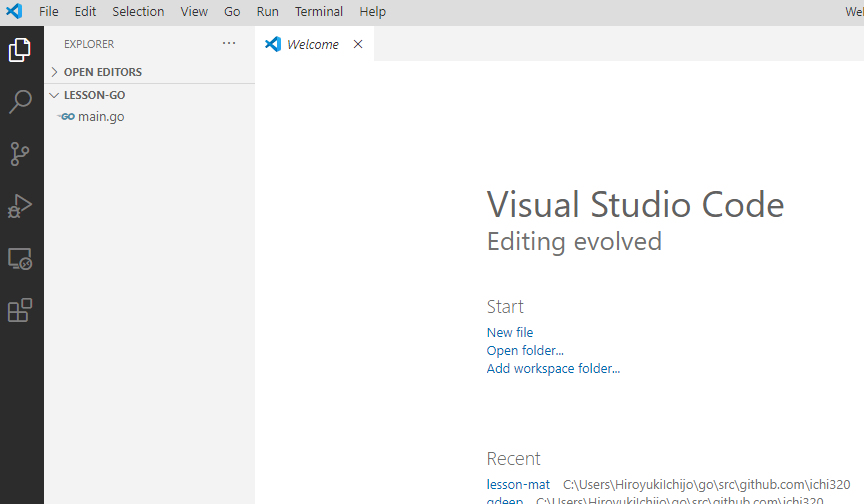Image resolution: width=864 pixels, height=504 pixels.
Task: Open the Extensions view icon
Action: pyautogui.click(x=20, y=310)
